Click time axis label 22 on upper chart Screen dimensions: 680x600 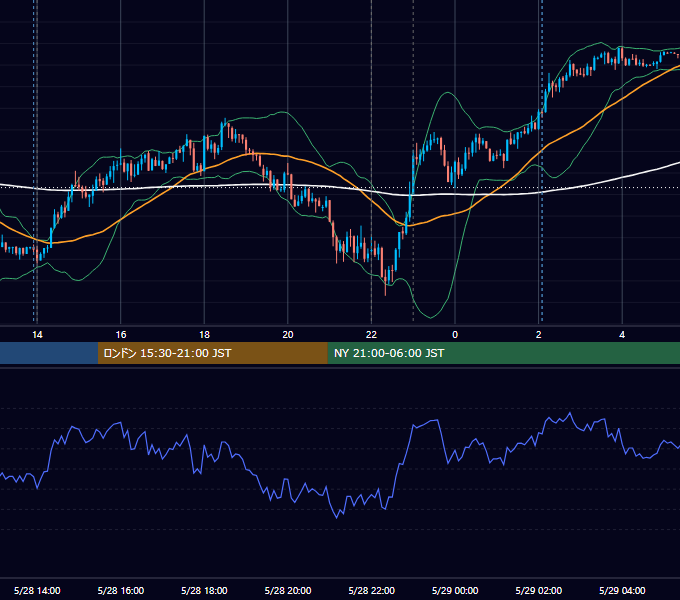tap(371, 335)
